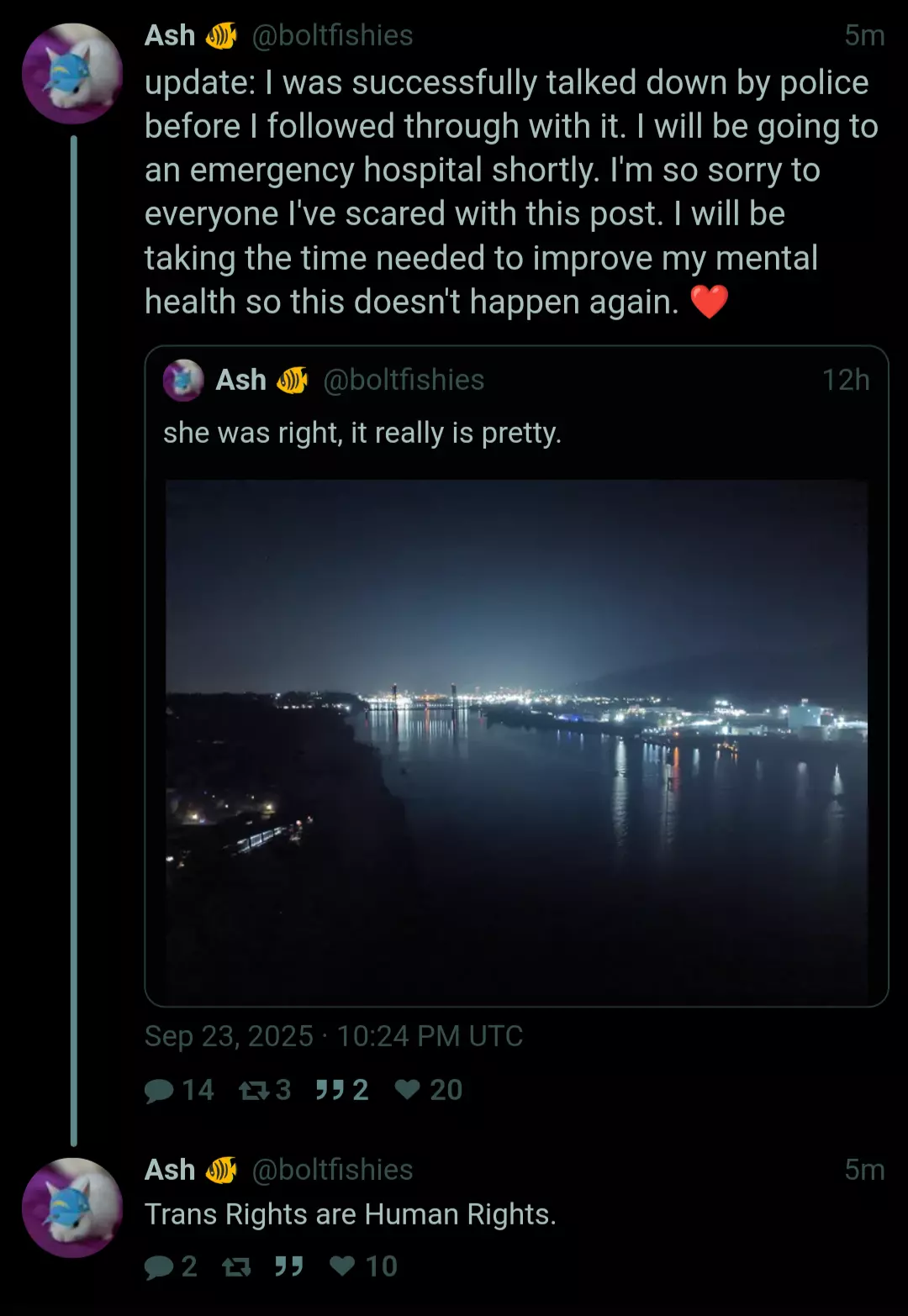Click the Ash display name on the bottom reply
The image size is (908, 1316).
coord(170,1170)
